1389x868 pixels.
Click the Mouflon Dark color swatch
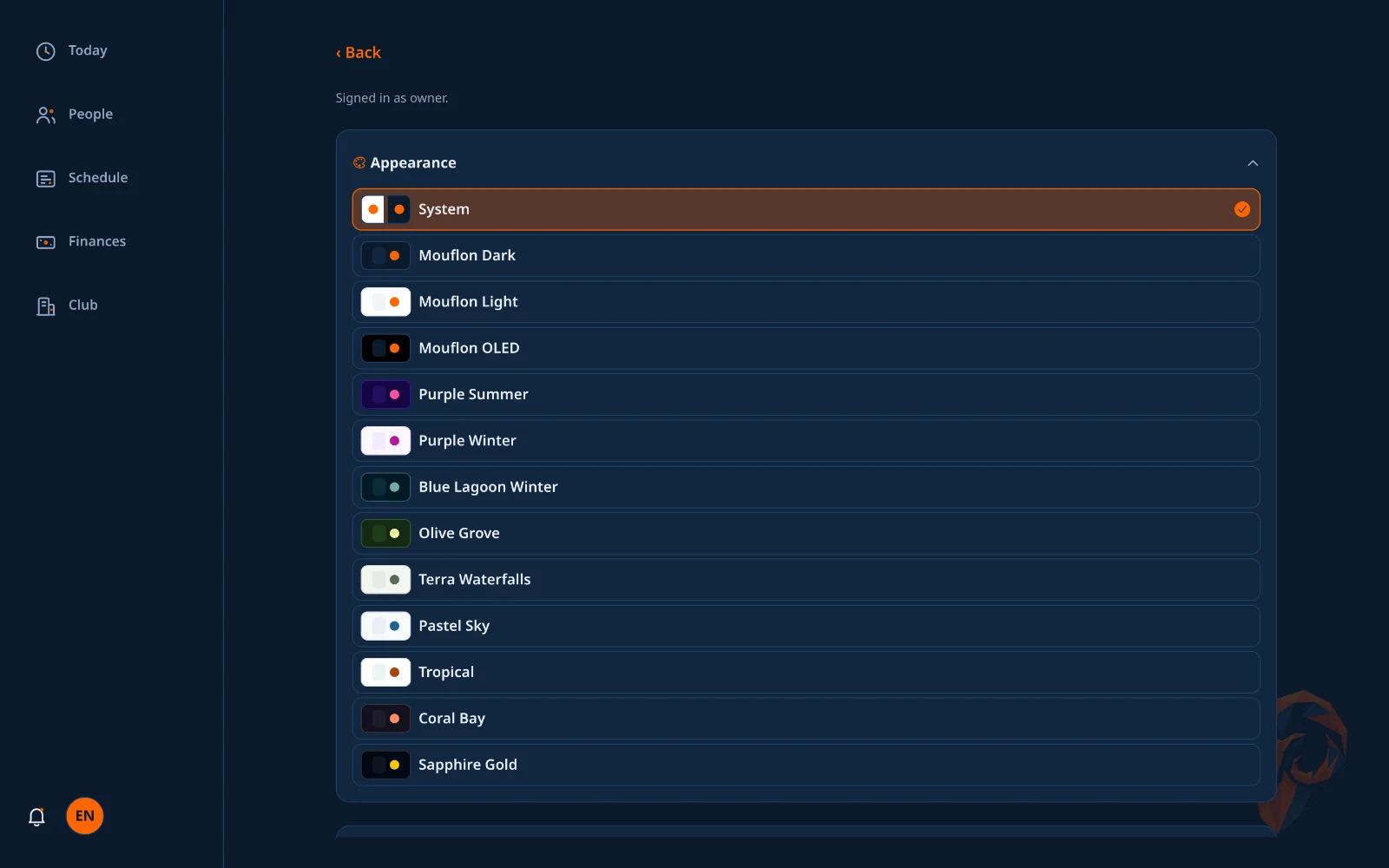click(x=385, y=255)
